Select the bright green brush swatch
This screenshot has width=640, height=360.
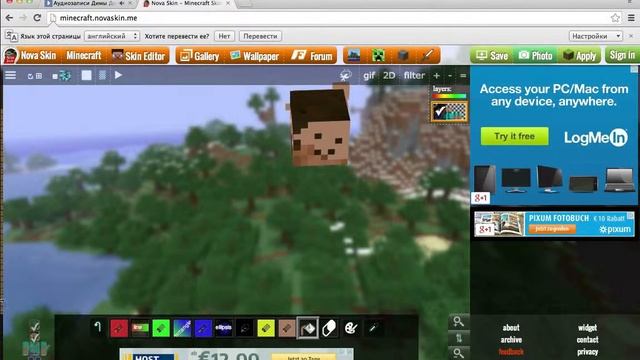tap(161, 328)
